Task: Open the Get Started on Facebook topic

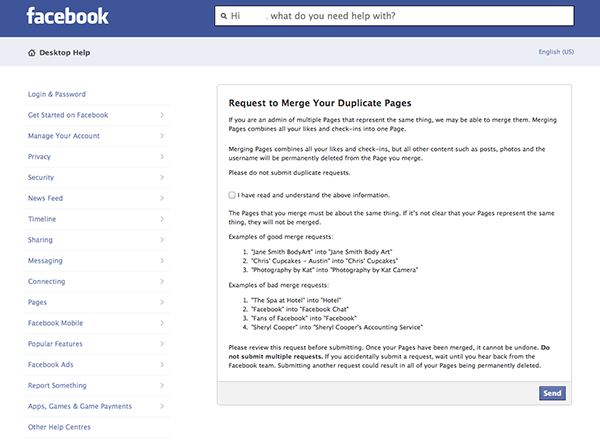Action: (x=68, y=115)
